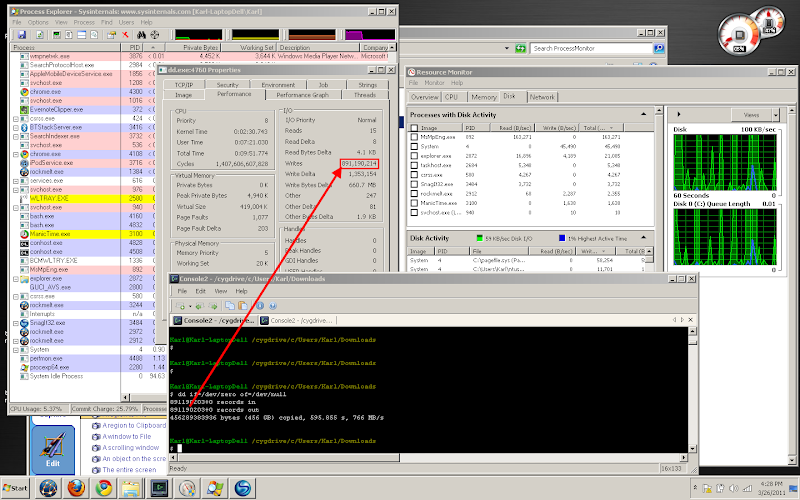Click the Search ProcessMonitor input field
Screen dimensions: 800x500
pyautogui.click(x=591, y=48)
